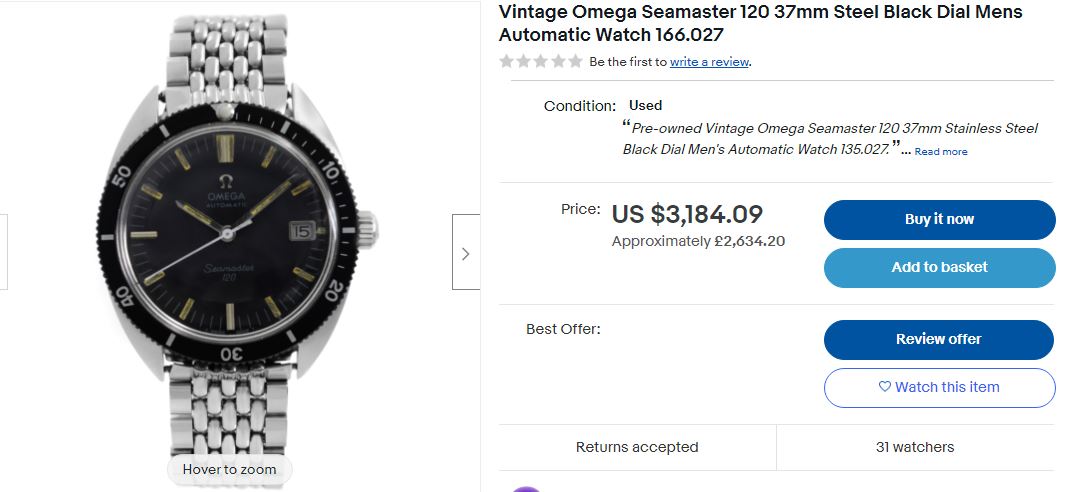
Task: Add the Omega watch to basket
Action: click(939, 267)
